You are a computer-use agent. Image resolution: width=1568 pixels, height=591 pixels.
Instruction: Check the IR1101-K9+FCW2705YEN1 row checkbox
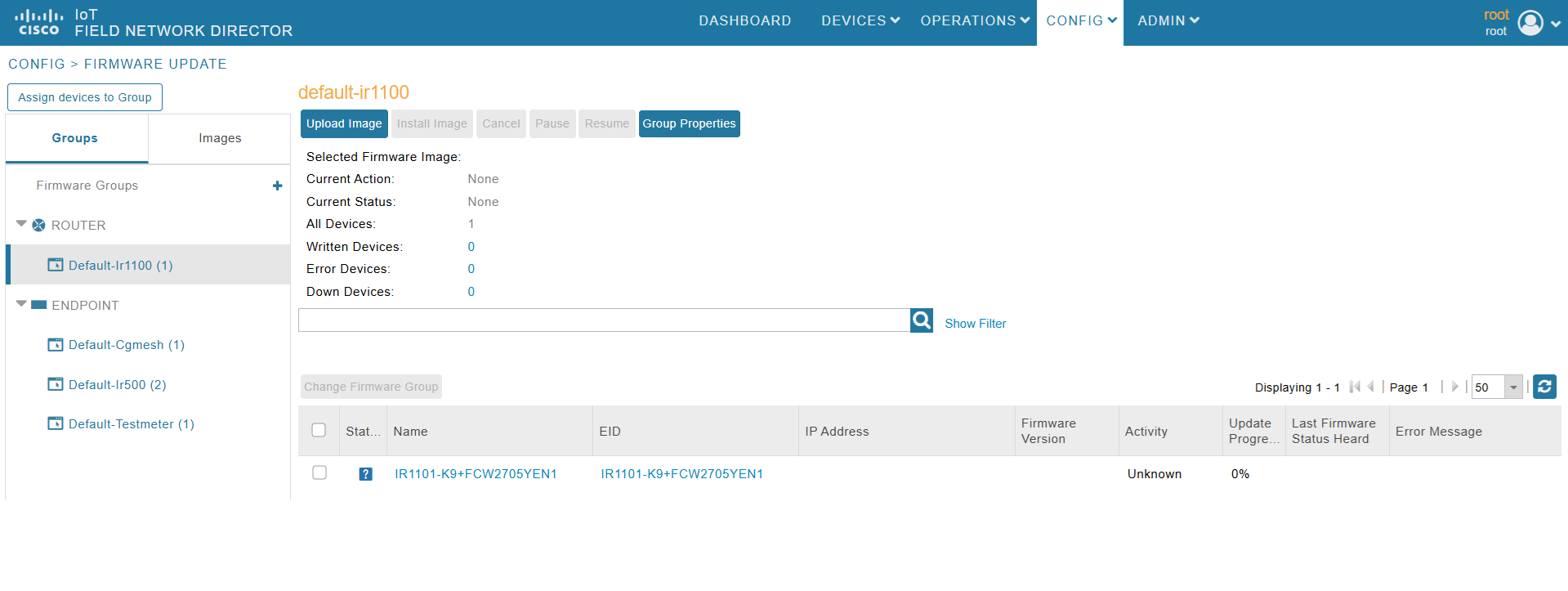[x=319, y=472]
